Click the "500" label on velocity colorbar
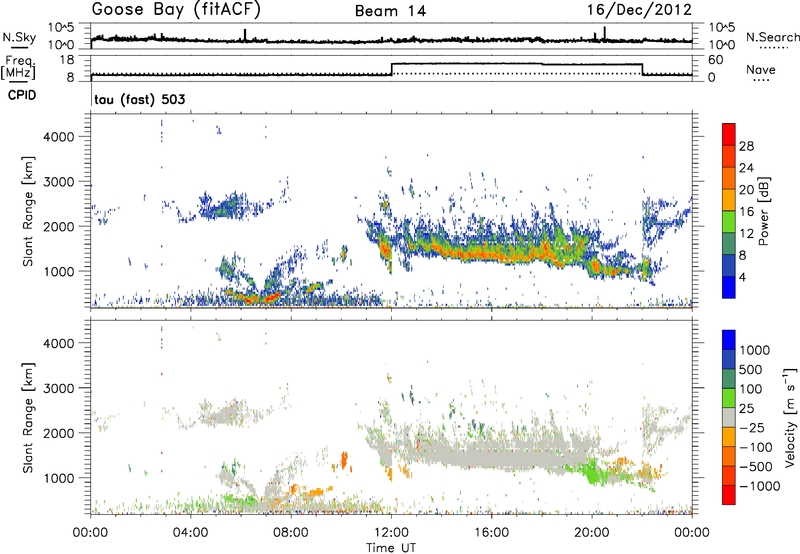The image size is (800, 554). (x=751, y=369)
